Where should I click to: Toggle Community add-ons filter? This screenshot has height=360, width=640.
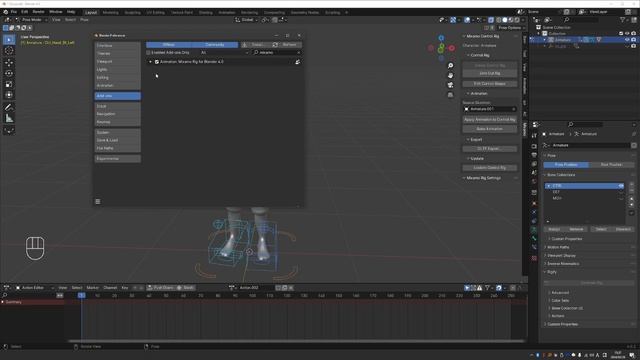coord(215,44)
